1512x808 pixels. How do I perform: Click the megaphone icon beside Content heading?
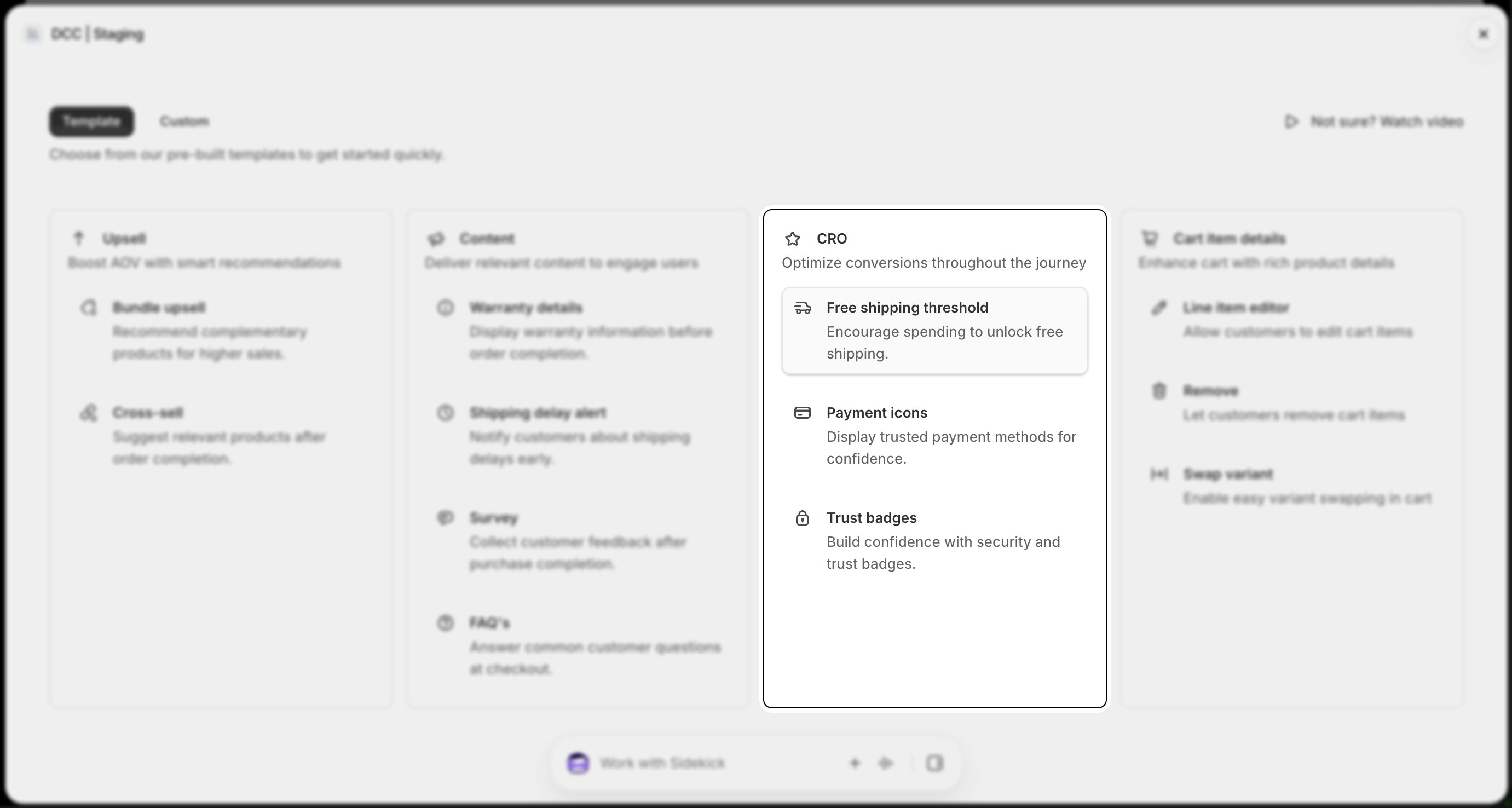click(436, 238)
